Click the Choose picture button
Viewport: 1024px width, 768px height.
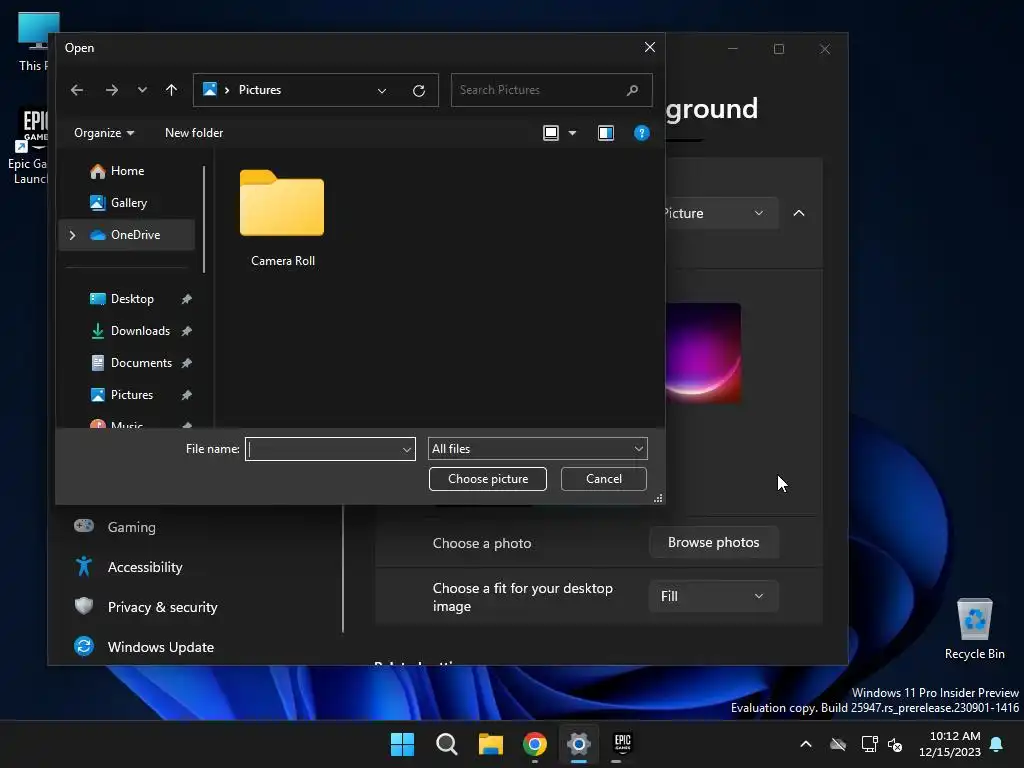point(488,479)
